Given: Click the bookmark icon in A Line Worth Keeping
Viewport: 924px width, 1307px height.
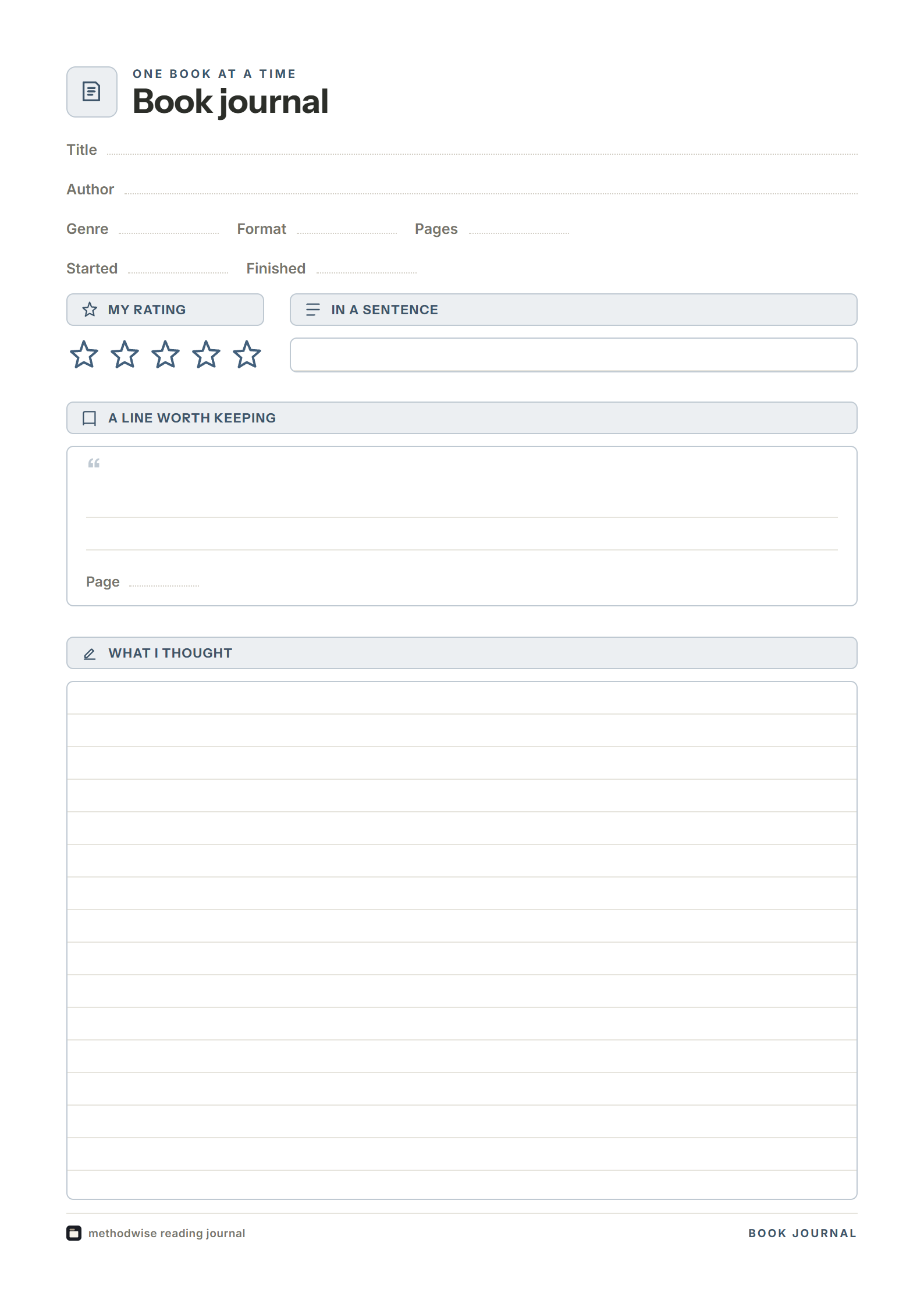Looking at the screenshot, I should [x=90, y=418].
